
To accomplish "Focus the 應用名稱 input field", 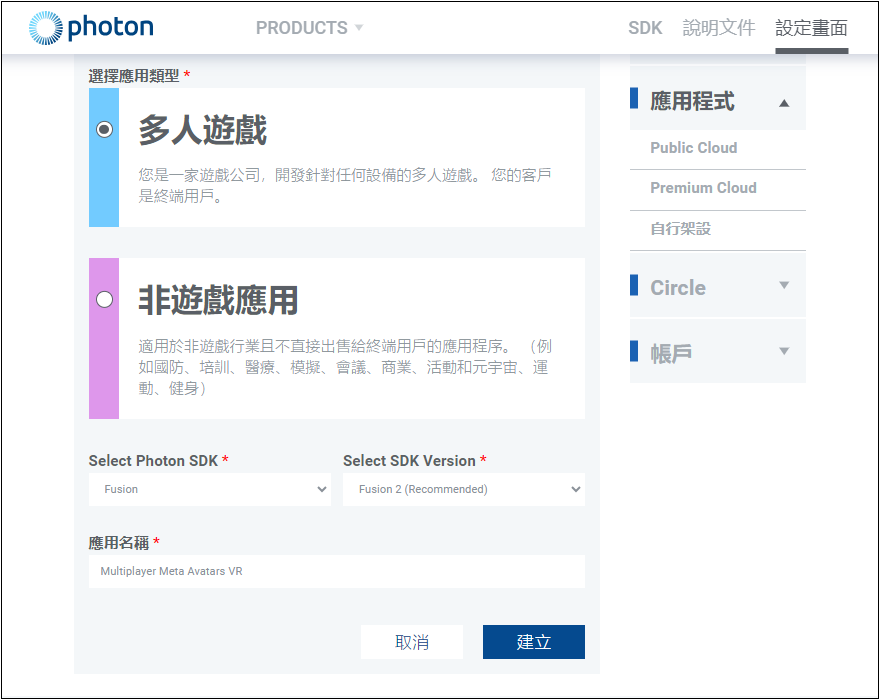I will pos(337,571).
